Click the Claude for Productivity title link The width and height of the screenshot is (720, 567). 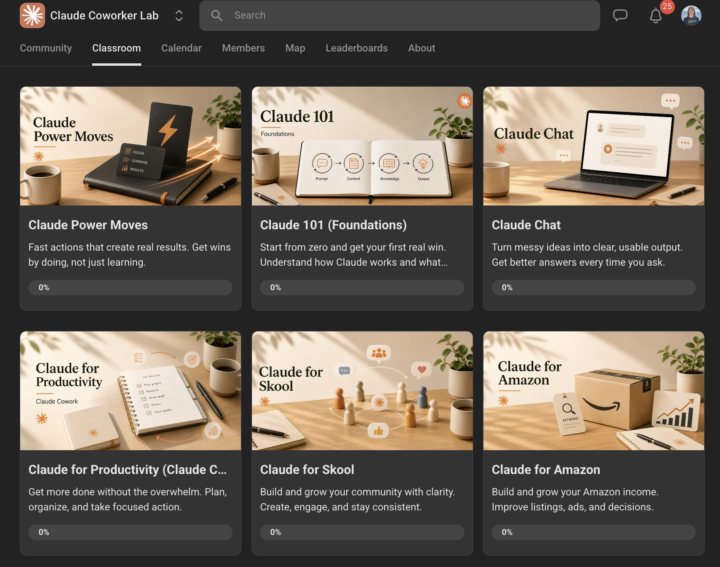point(128,470)
